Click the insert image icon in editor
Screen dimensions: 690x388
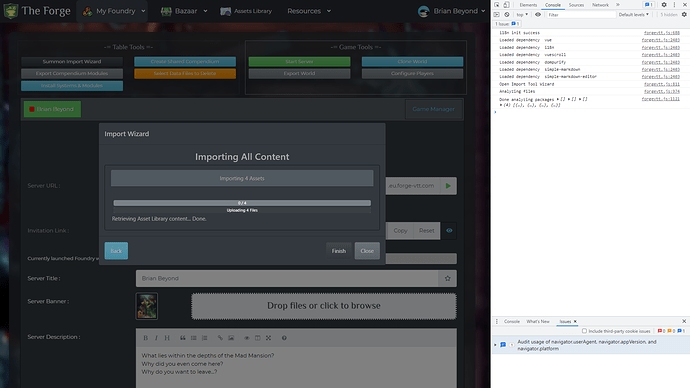[231, 338]
